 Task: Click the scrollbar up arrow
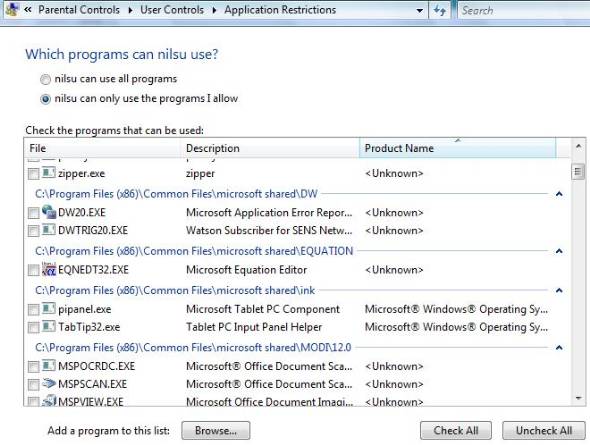pos(578,146)
